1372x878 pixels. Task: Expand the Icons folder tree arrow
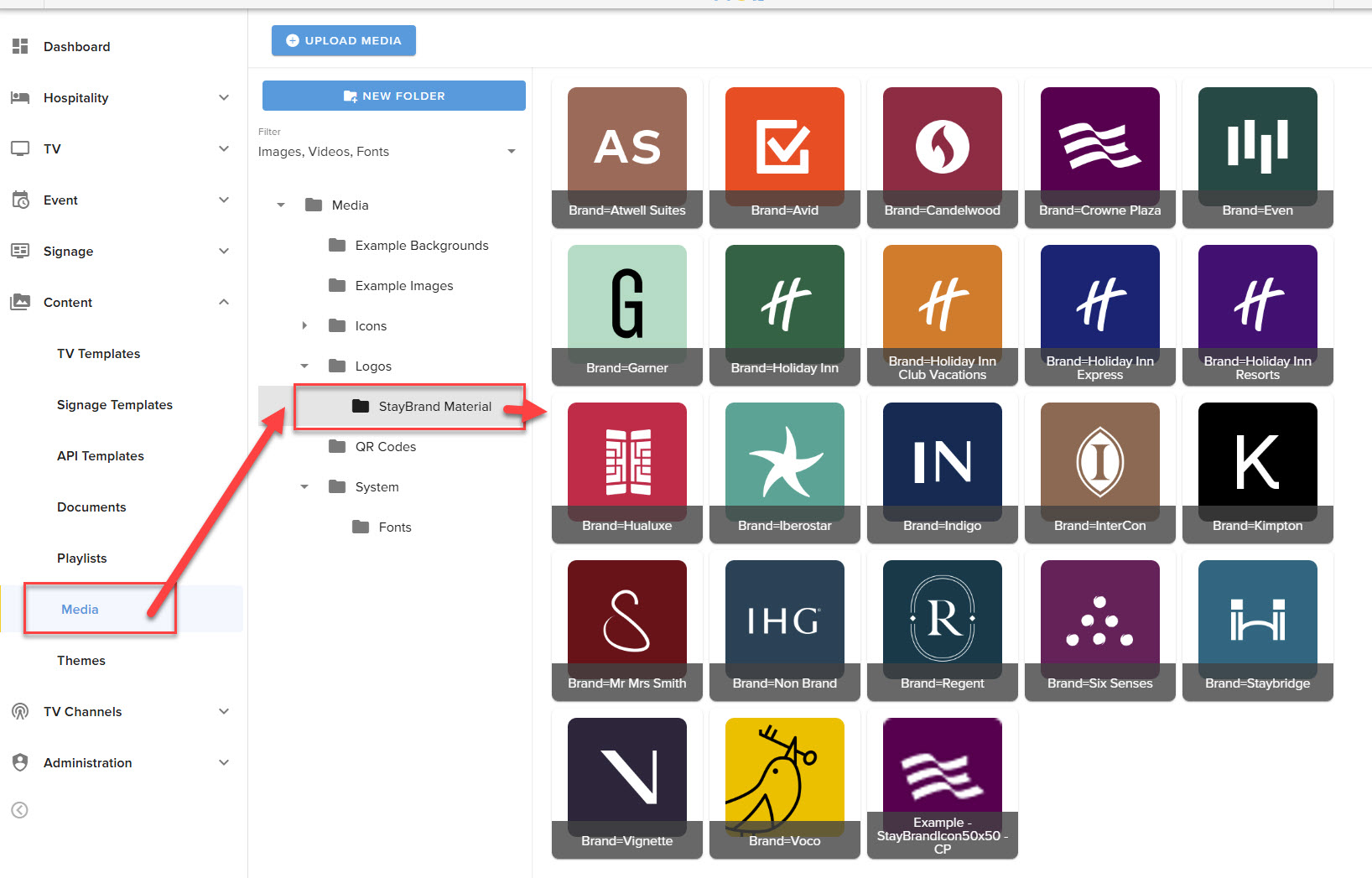pyautogui.click(x=304, y=325)
